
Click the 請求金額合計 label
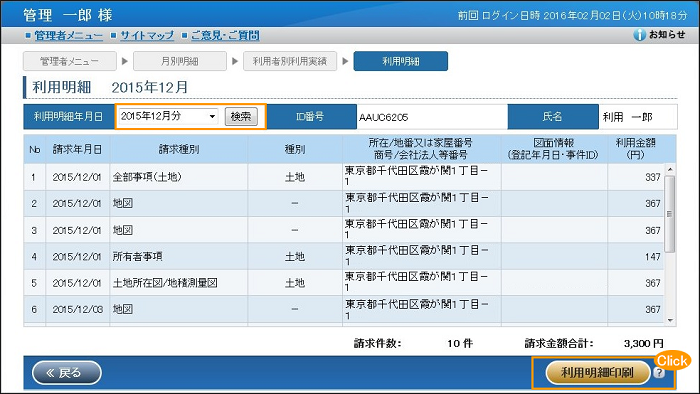click(559, 344)
